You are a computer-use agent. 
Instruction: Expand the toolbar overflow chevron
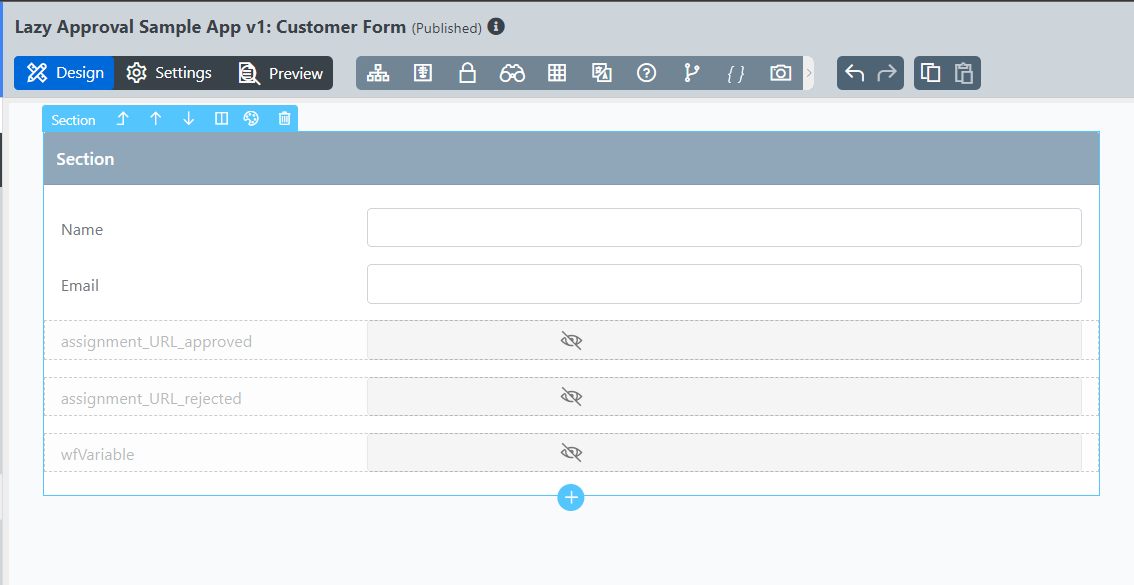coord(809,73)
